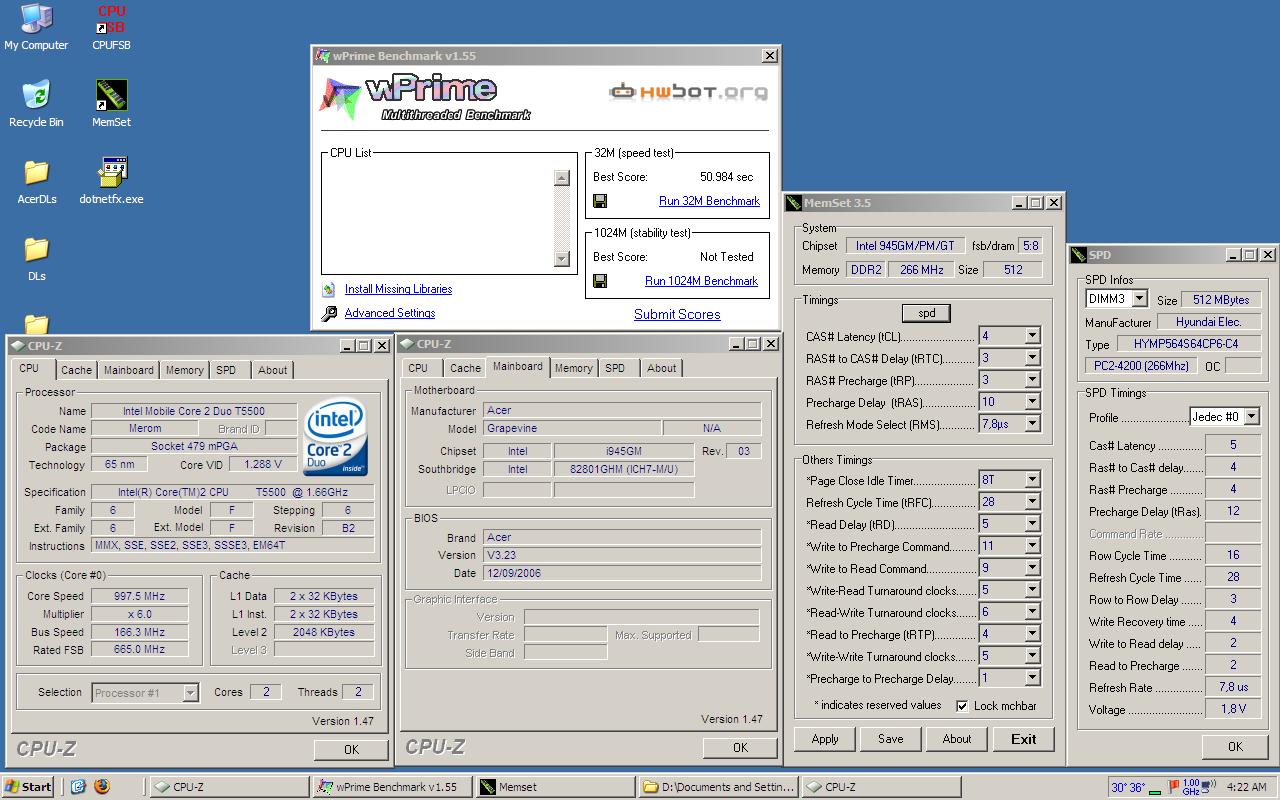Open the Write to Precharge Command dropdown

tap(1032, 546)
